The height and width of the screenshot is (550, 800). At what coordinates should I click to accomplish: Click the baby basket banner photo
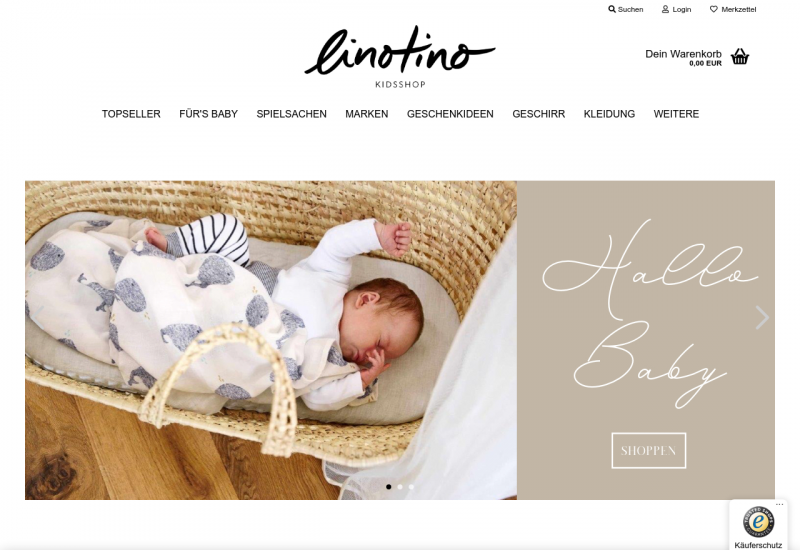271,340
